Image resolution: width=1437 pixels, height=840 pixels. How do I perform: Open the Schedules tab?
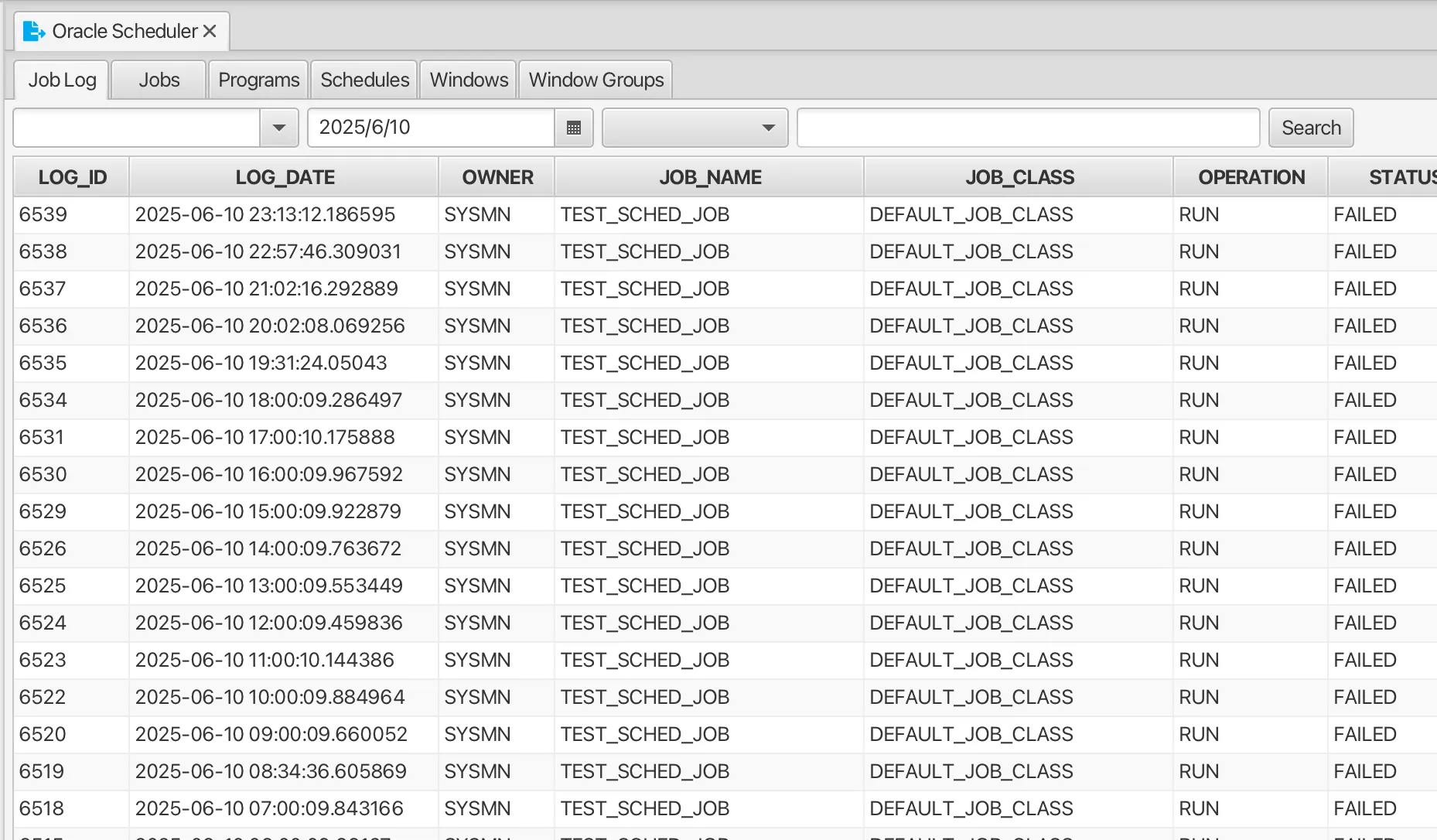pos(364,79)
